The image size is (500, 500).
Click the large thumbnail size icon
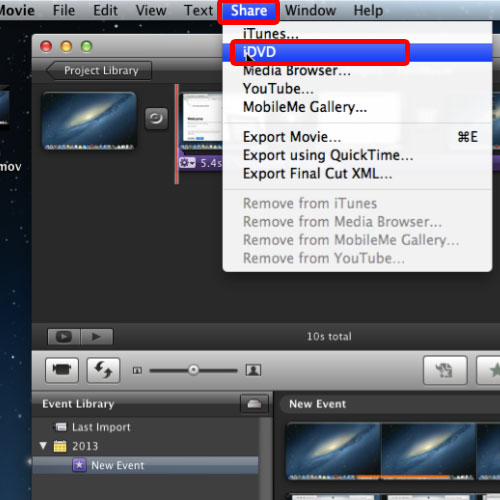253,370
